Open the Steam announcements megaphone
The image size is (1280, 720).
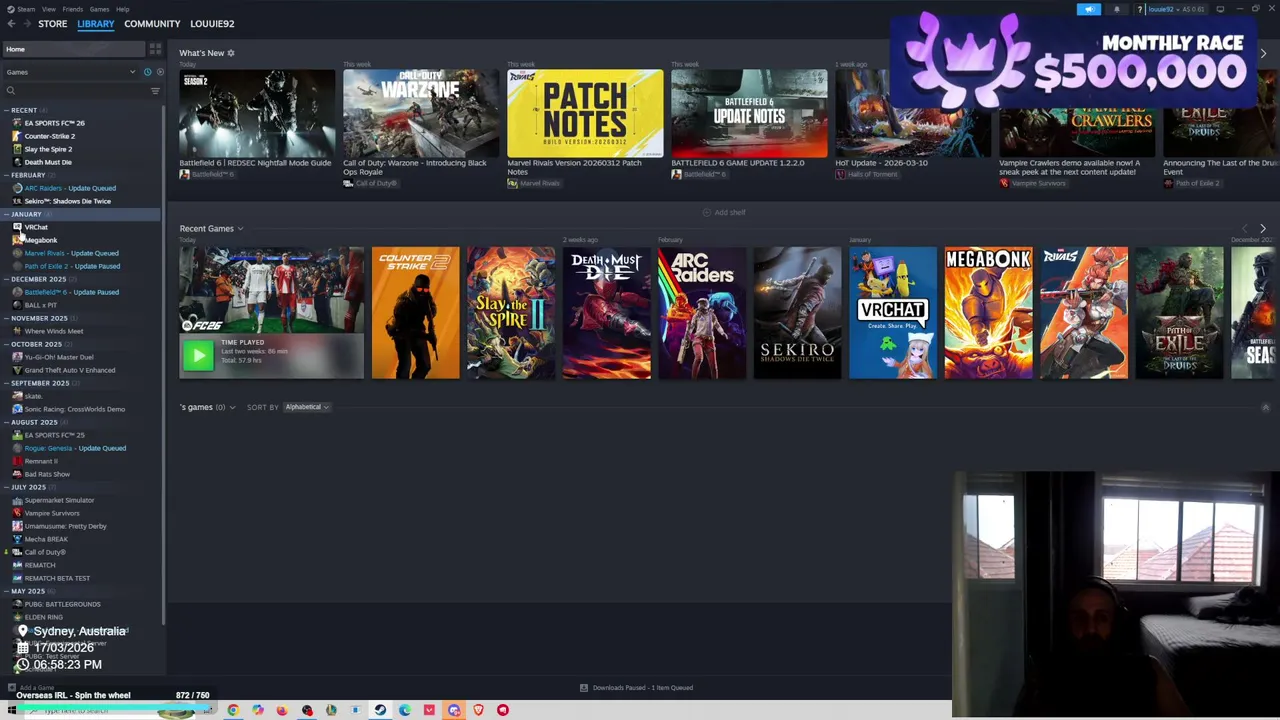click(x=1089, y=9)
